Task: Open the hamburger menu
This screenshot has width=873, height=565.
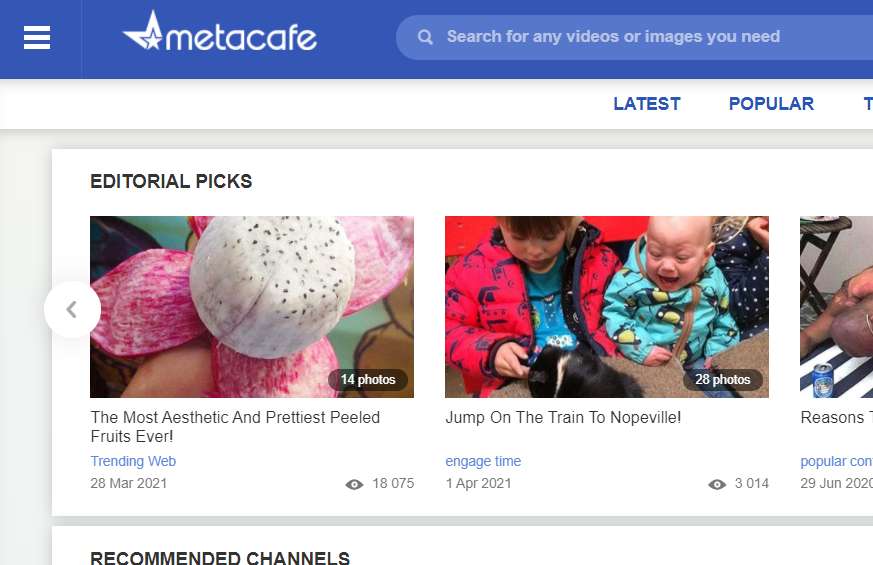Action: click(x=37, y=38)
